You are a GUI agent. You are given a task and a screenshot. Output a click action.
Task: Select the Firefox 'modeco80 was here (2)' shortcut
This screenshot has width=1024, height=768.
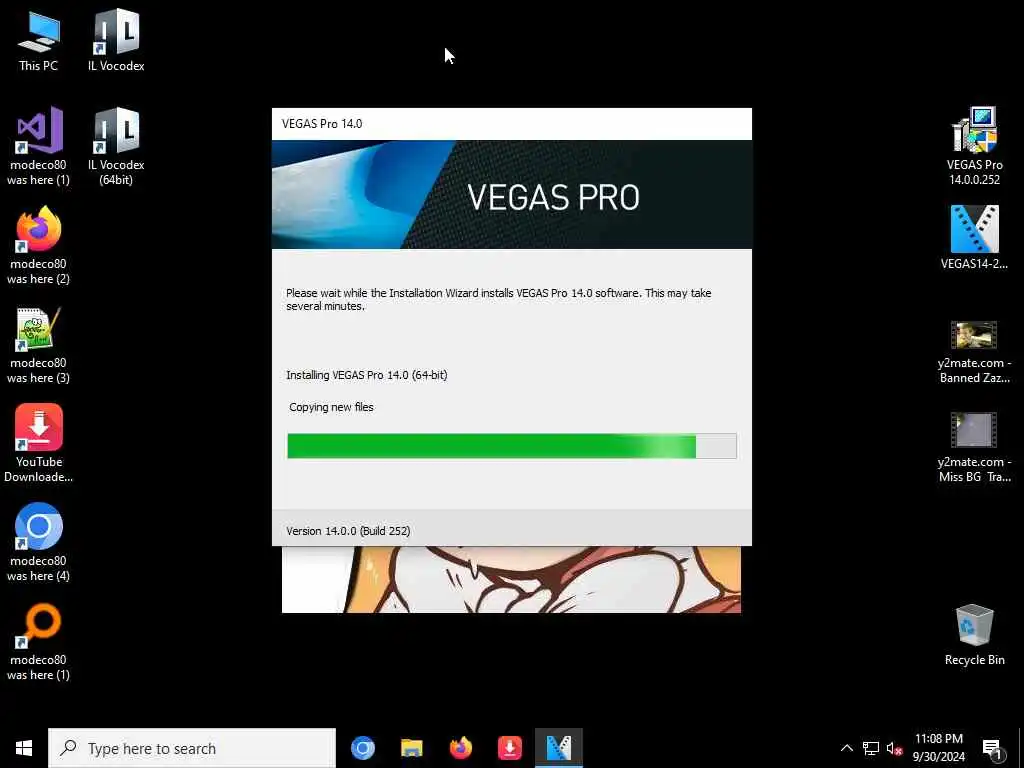(39, 246)
